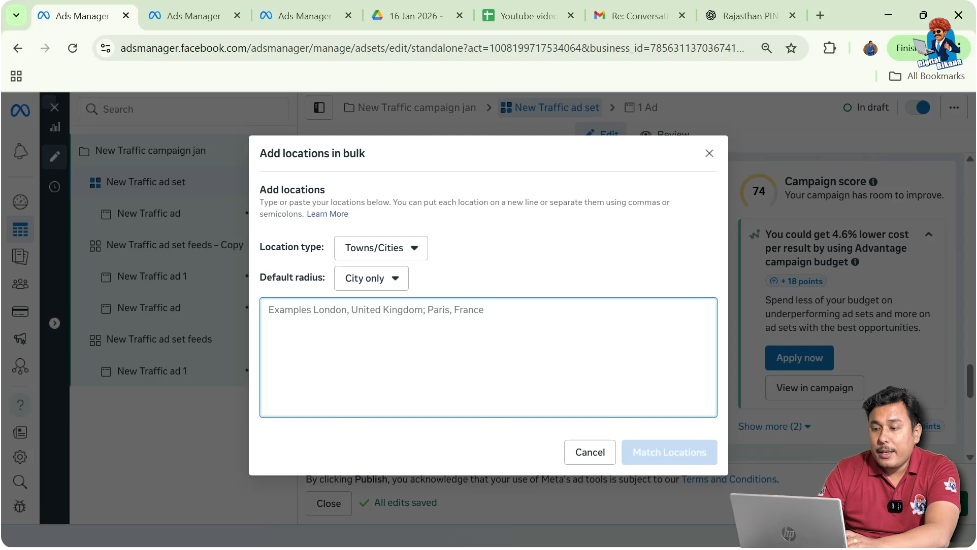The width and height of the screenshot is (977, 550).
Task: Click the pencil edit icon in narrow panel
Action: pos(55,156)
